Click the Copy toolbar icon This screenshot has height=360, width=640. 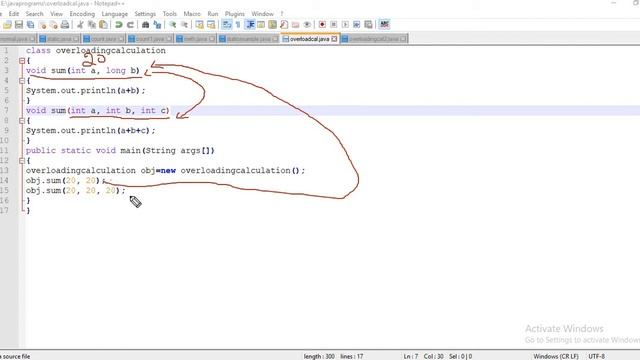click(x=92, y=24)
